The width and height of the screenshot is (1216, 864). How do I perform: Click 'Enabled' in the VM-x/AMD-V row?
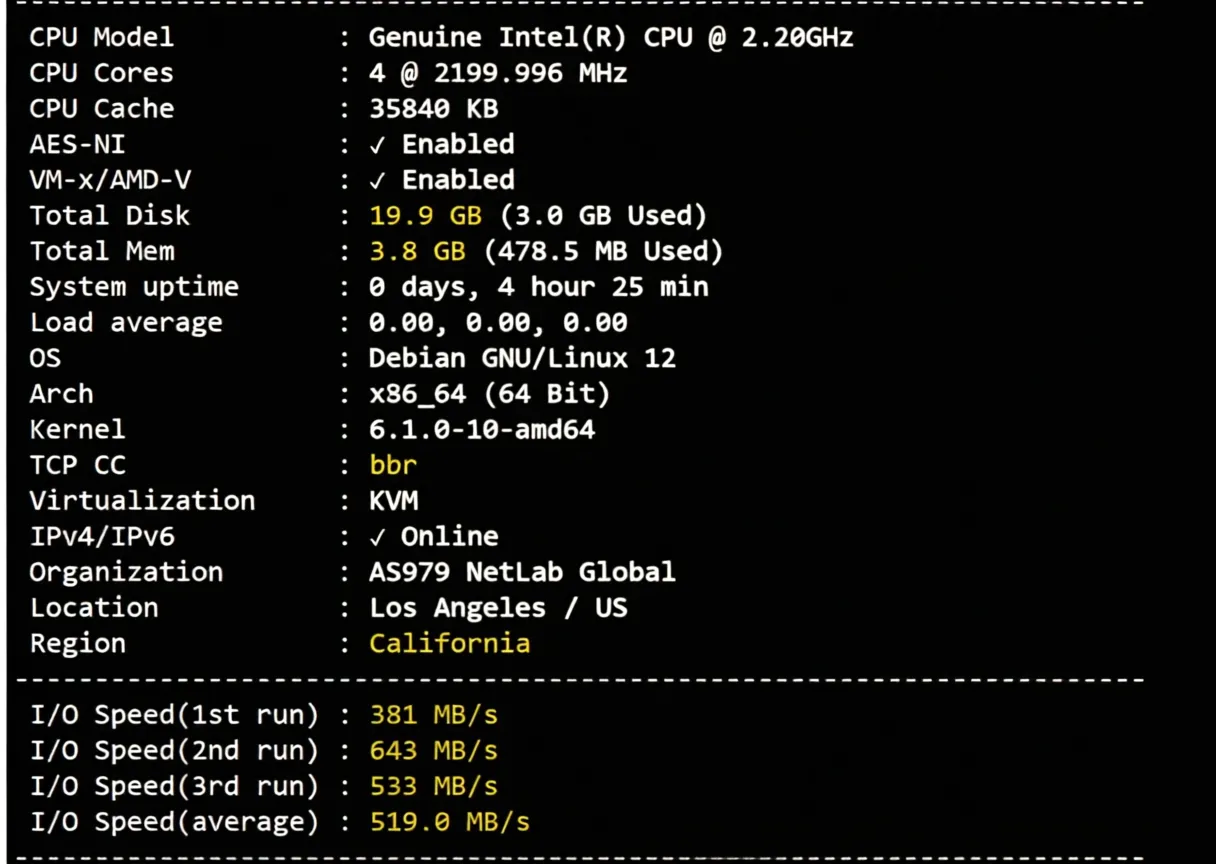458,180
